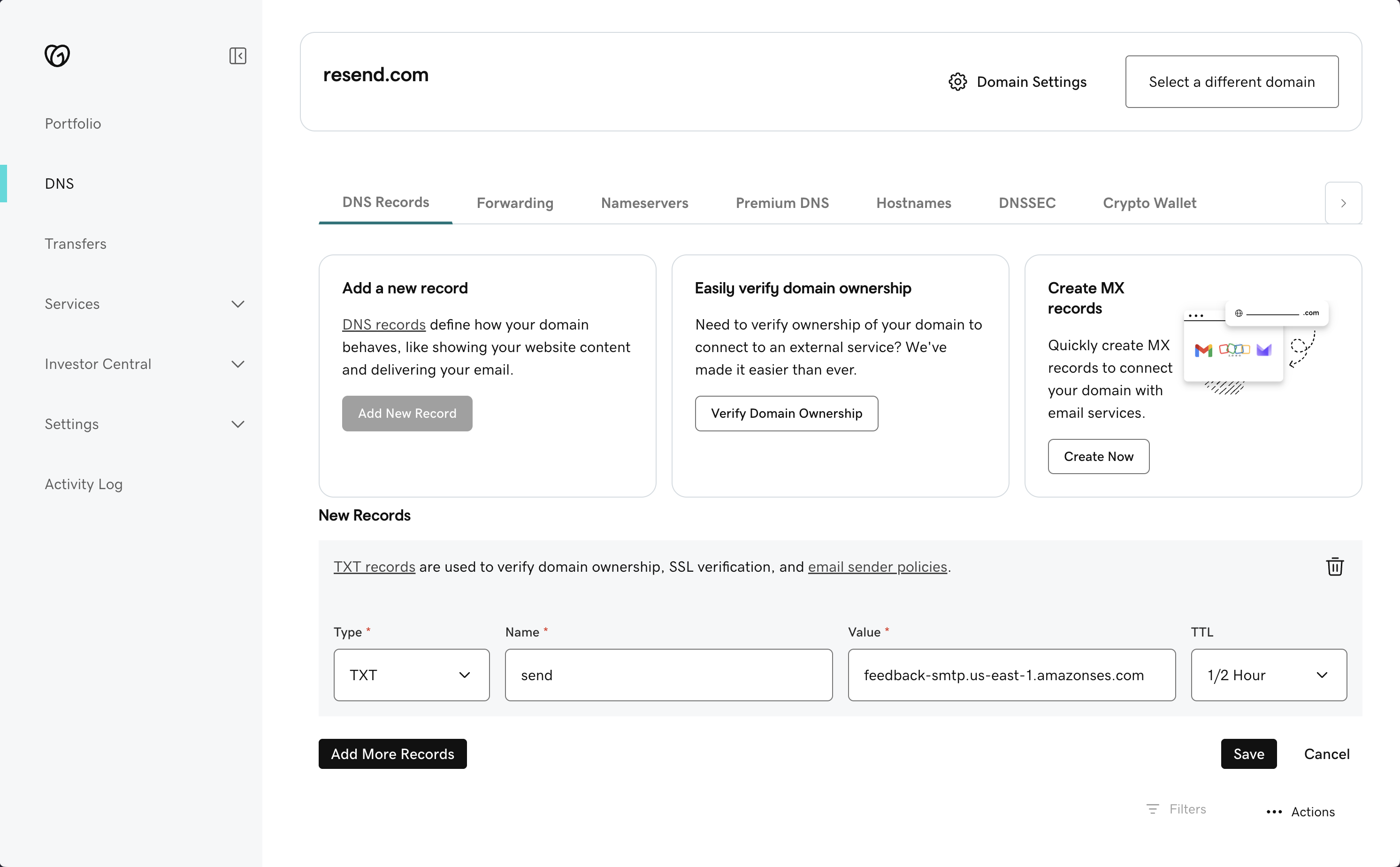Select a different domain

[1232, 81]
